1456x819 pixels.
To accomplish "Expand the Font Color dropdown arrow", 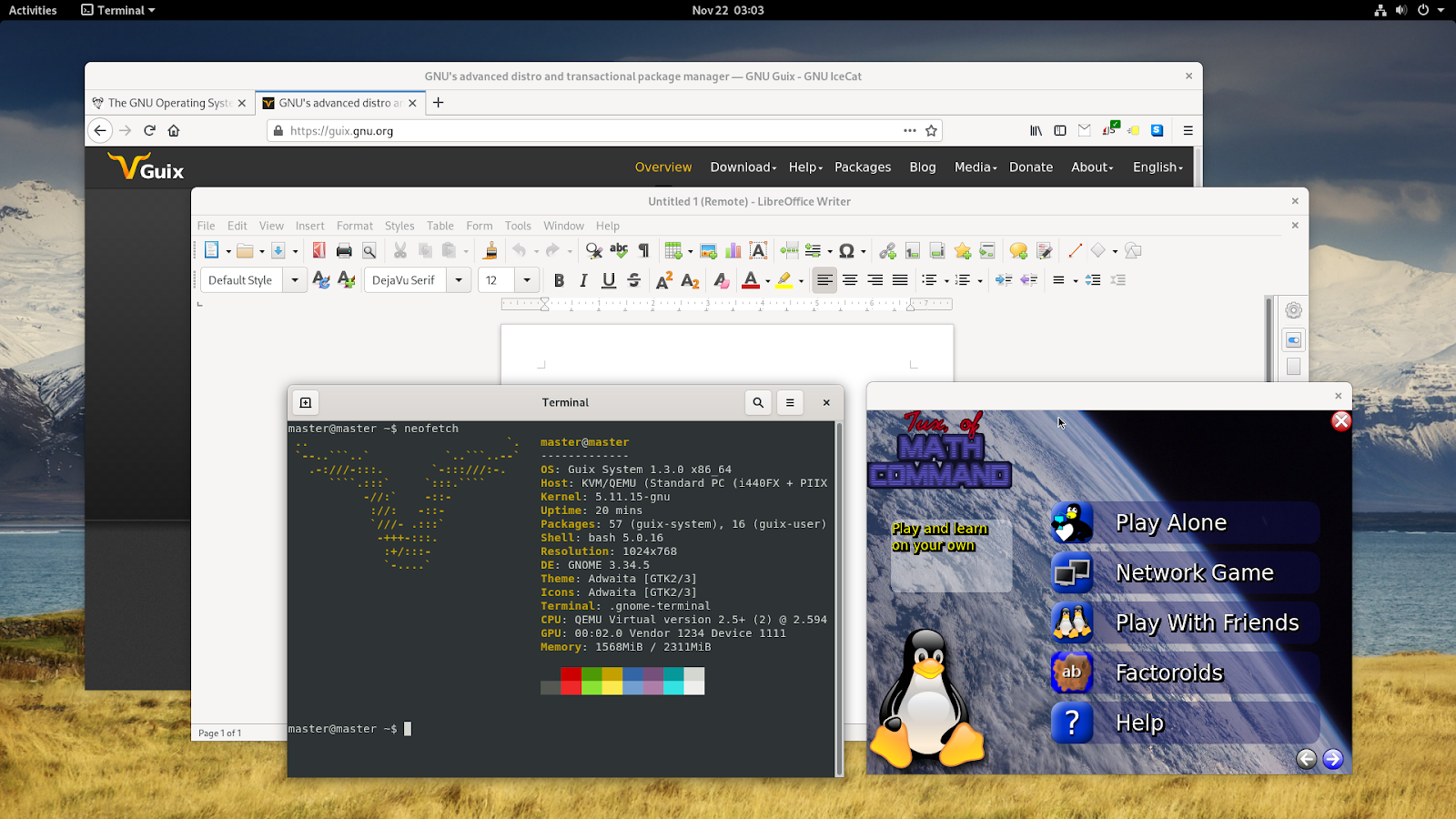I will [x=768, y=281].
